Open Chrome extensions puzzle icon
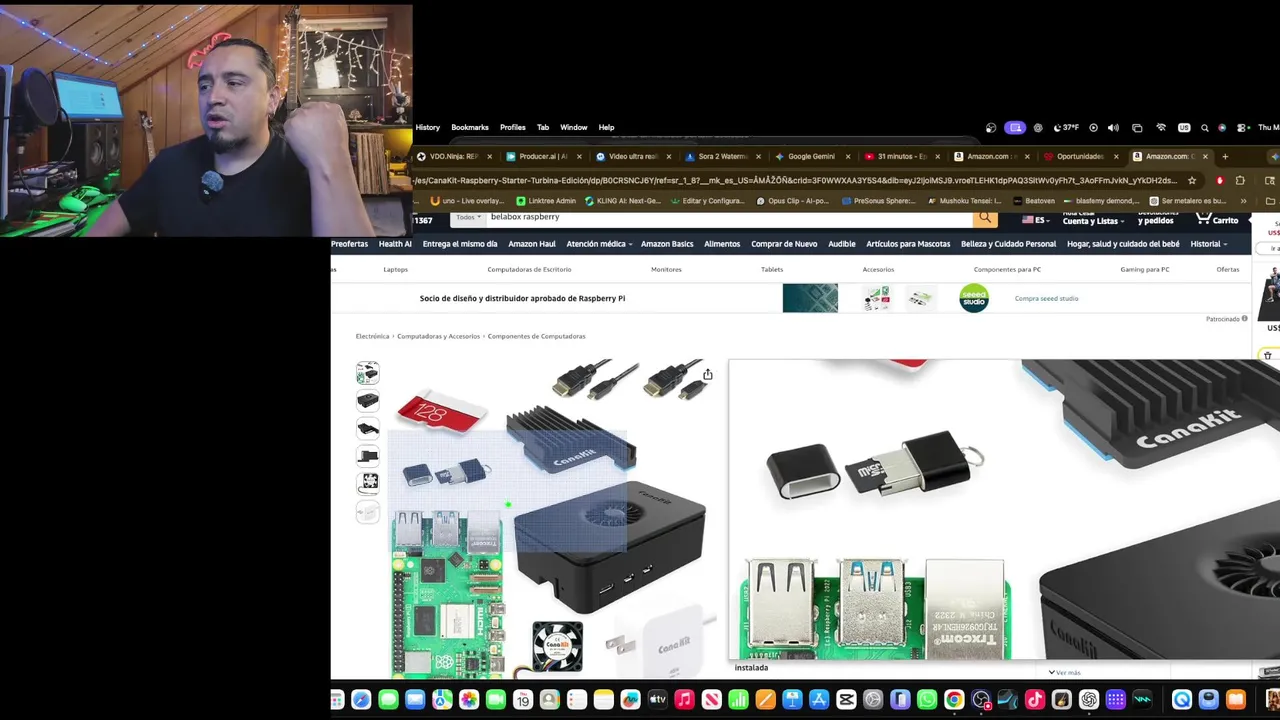The image size is (1280, 720). tap(1240, 181)
